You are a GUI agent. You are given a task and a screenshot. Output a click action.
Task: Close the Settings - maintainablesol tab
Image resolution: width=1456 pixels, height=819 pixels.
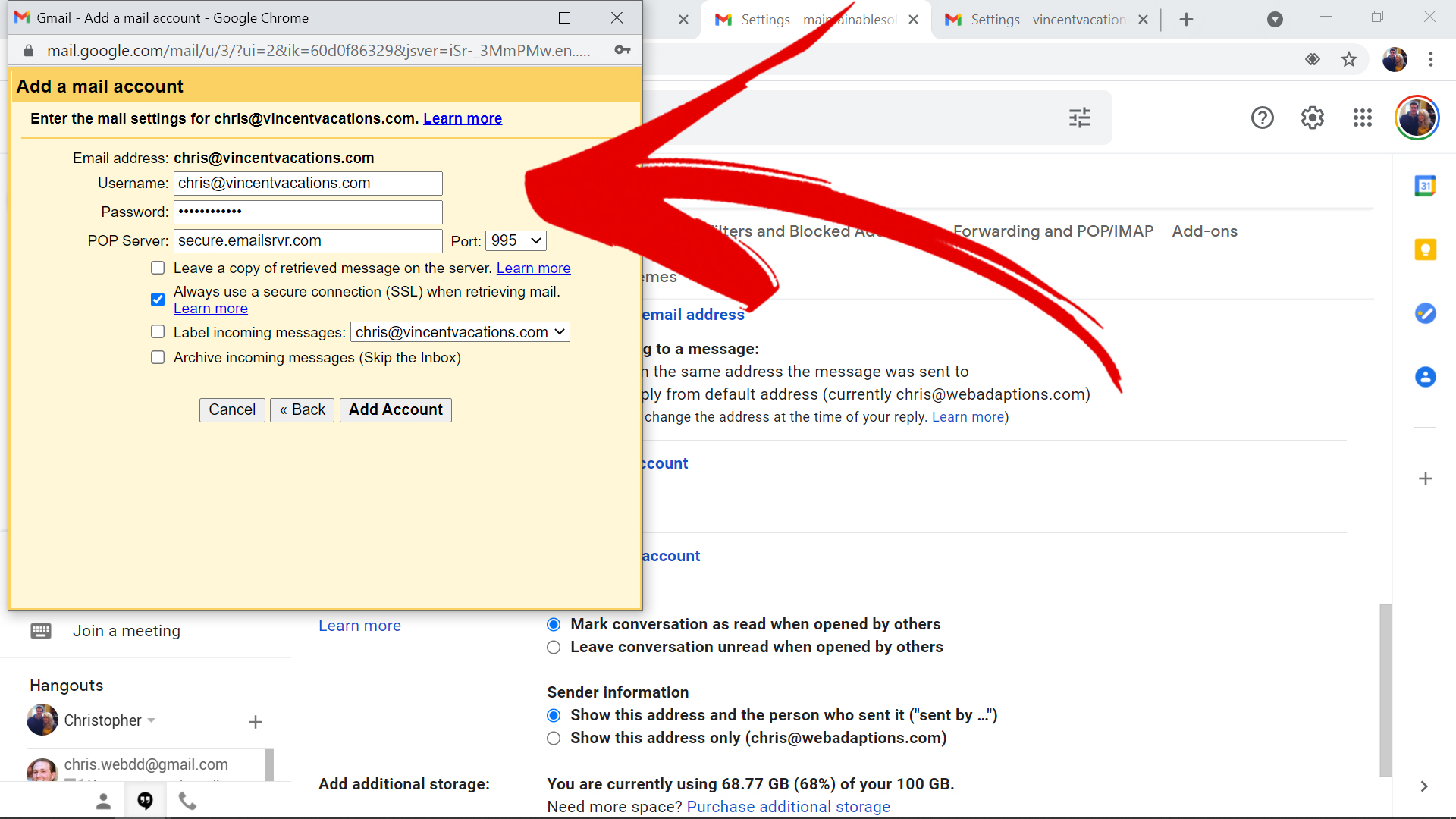coord(913,20)
